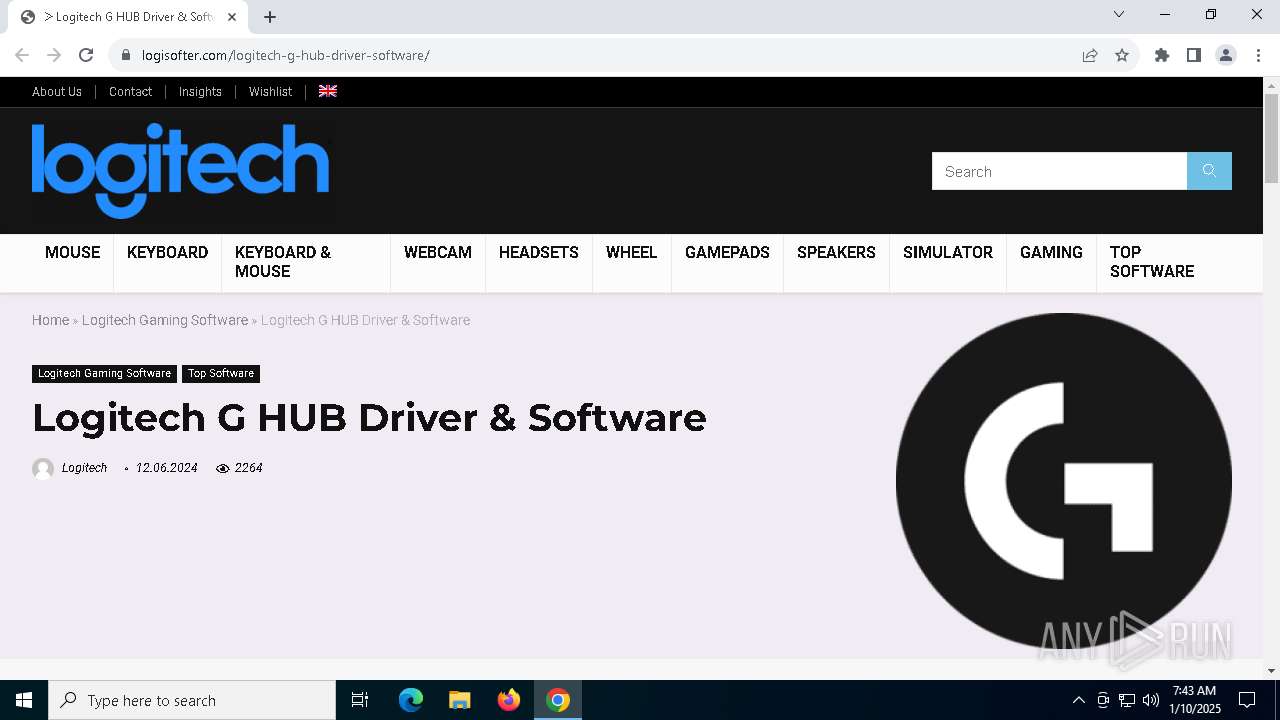Click the post date 12.06.2024
1280x720 pixels.
pos(167,468)
